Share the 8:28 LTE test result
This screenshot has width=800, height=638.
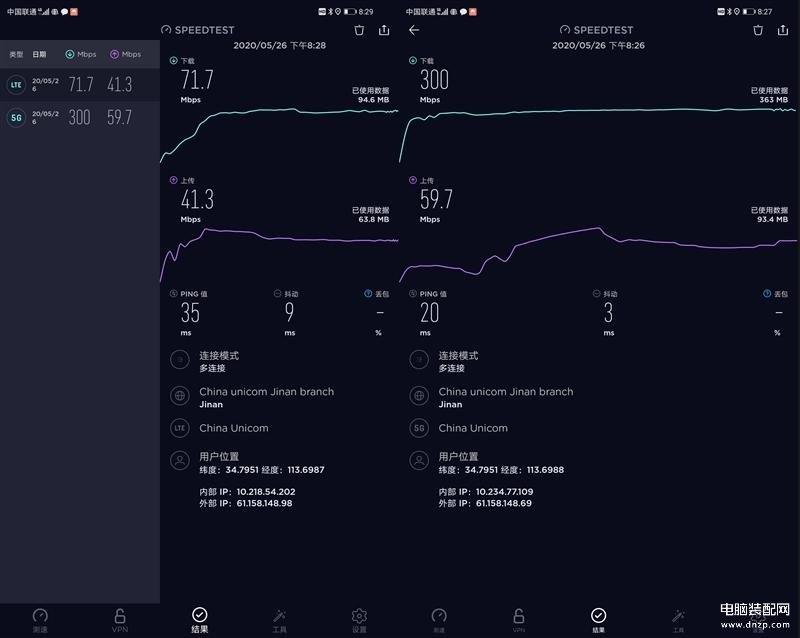pos(384,30)
